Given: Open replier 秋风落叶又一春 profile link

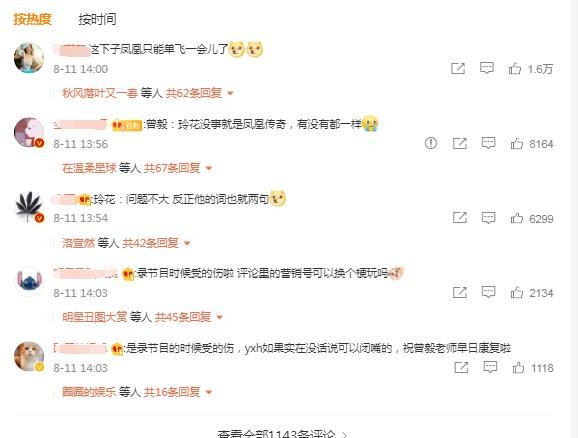Looking at the screenshot, I should pos(100,93).
